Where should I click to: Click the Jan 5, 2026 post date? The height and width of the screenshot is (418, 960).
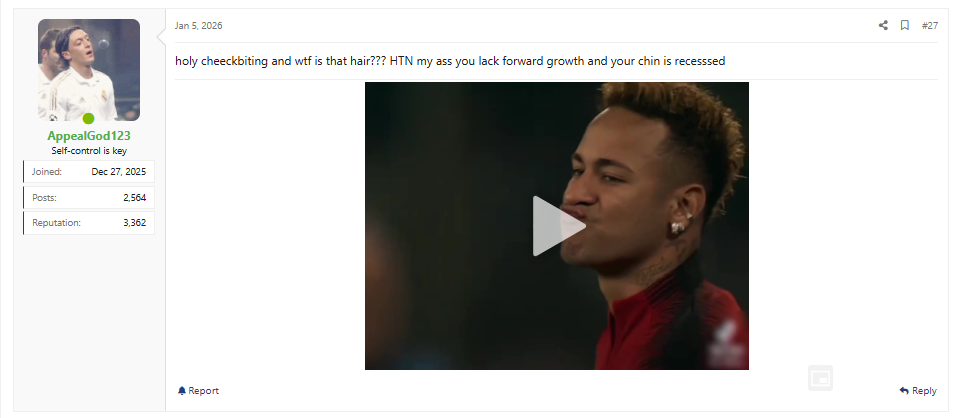[x=198, y=26]
